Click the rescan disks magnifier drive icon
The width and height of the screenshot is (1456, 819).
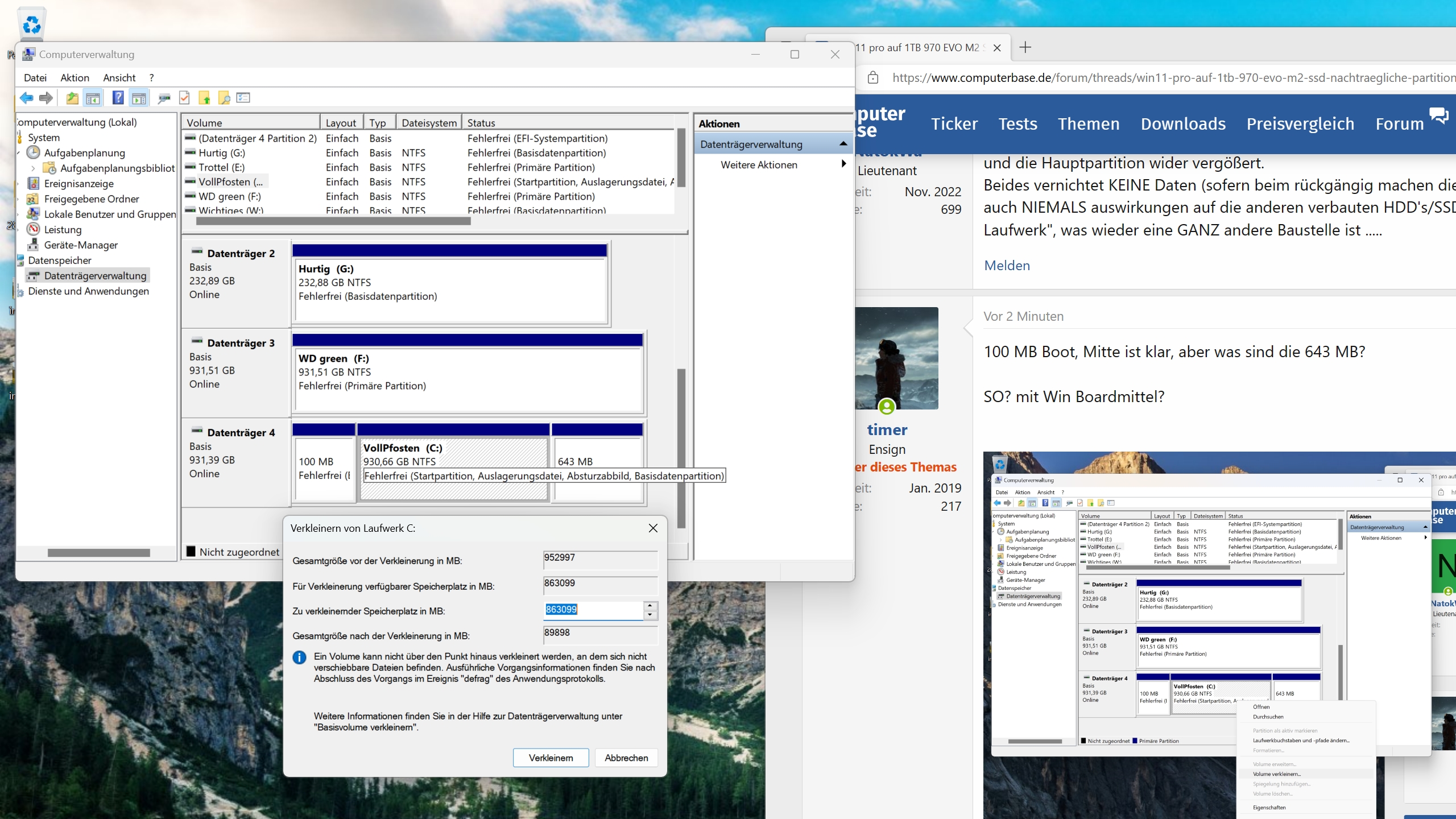(164, 98)
